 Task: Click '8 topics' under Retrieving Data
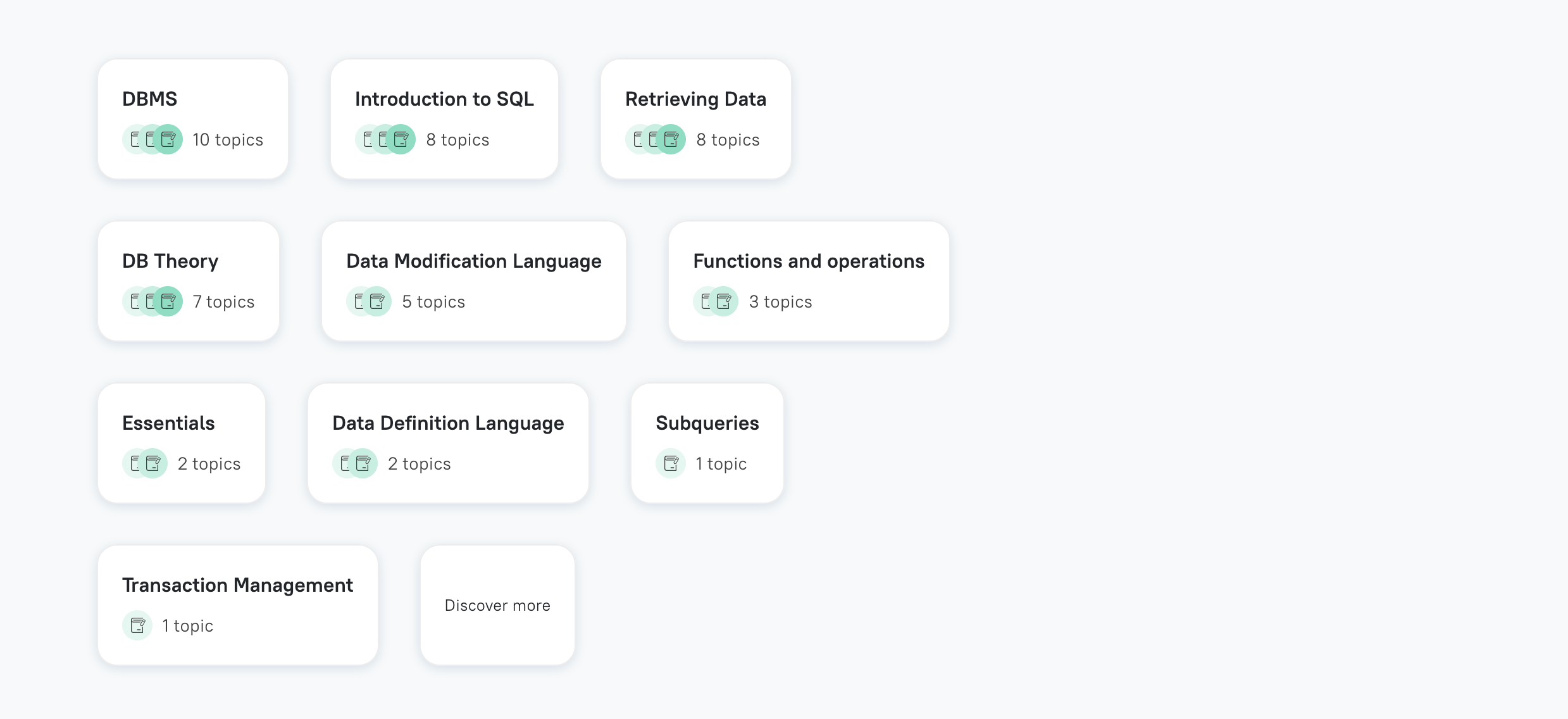pos(728,139)
